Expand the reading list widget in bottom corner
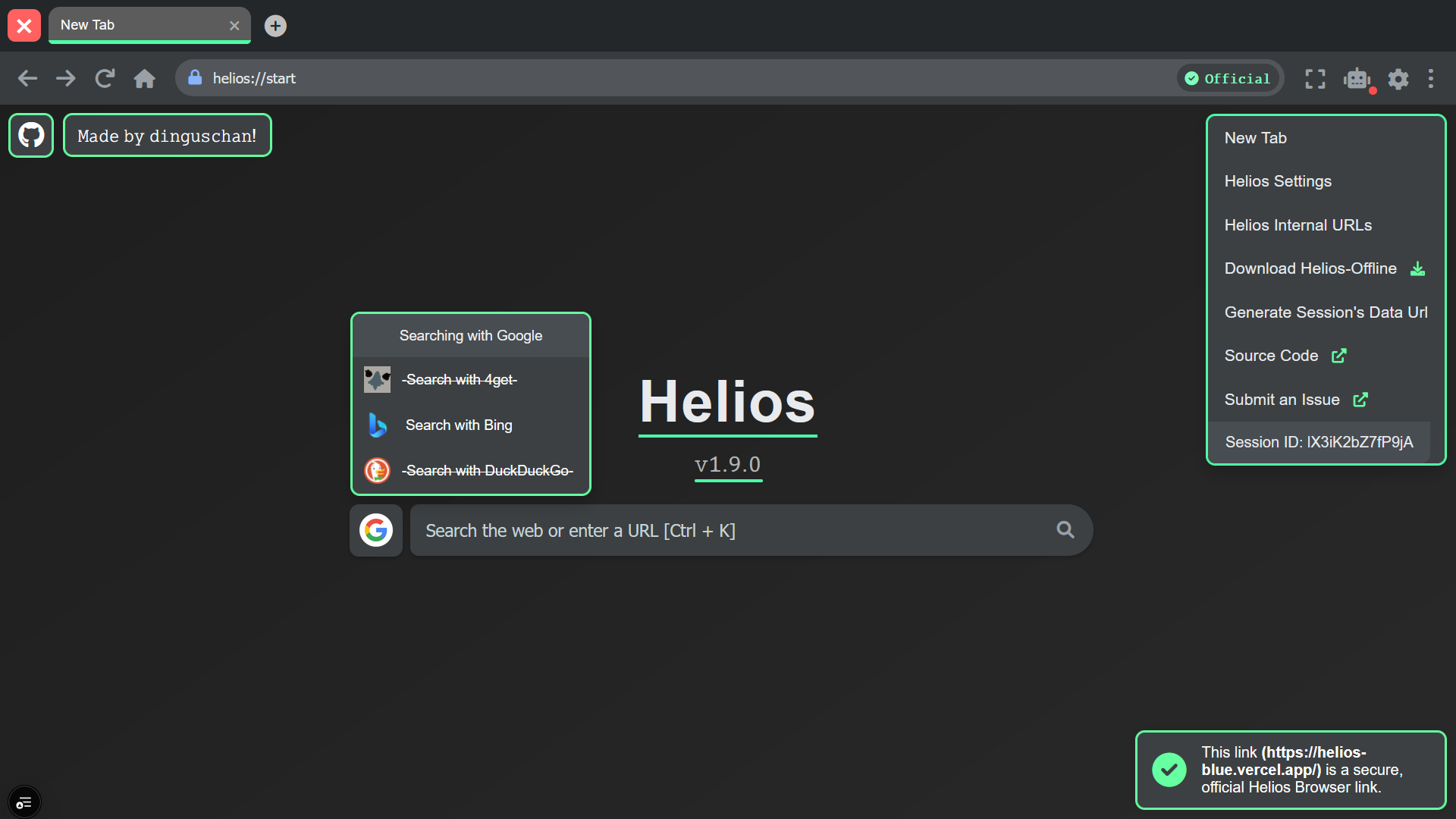 coord(24,801)
